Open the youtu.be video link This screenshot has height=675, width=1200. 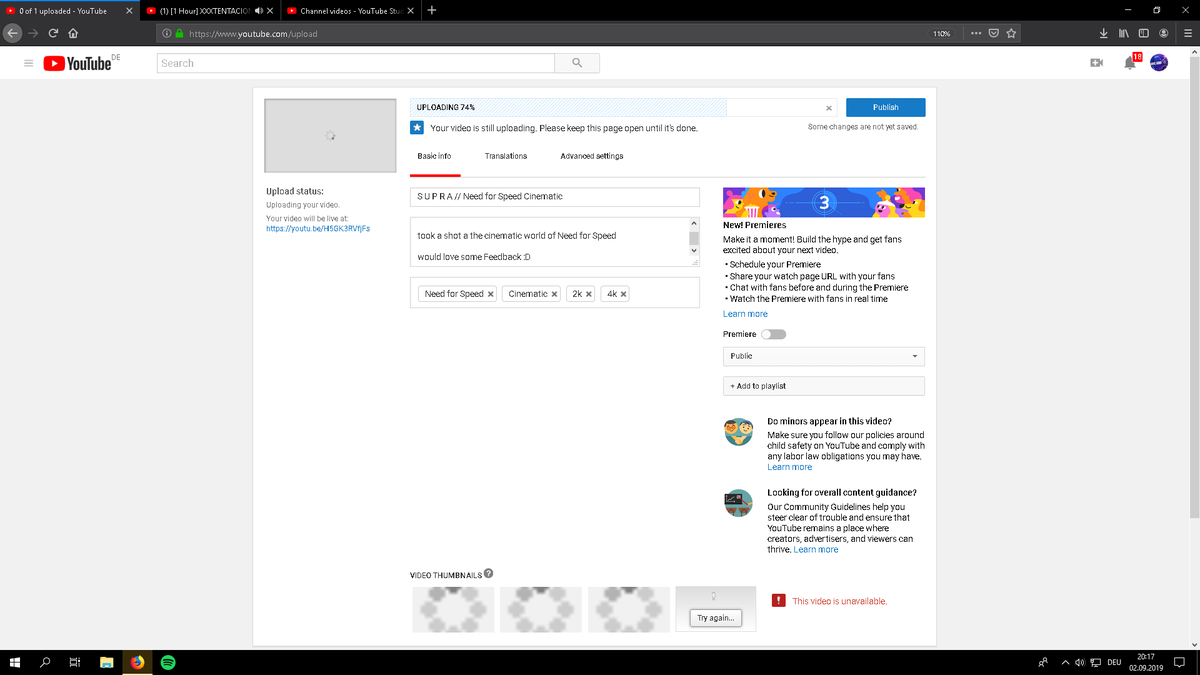[318, 229]
